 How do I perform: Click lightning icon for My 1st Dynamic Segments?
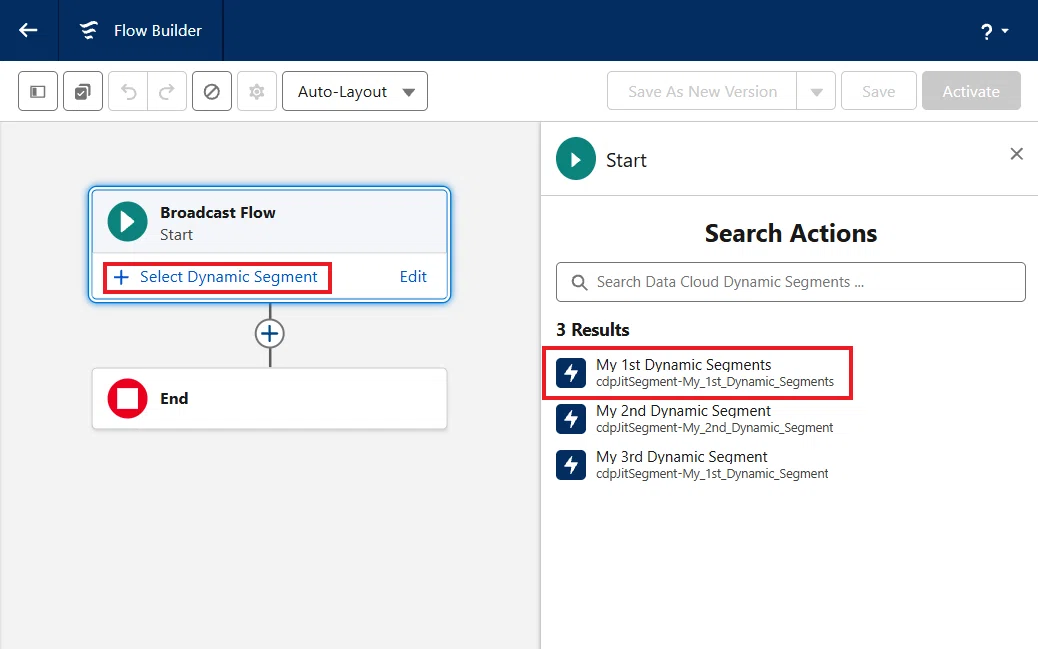[x=571, y=373]
